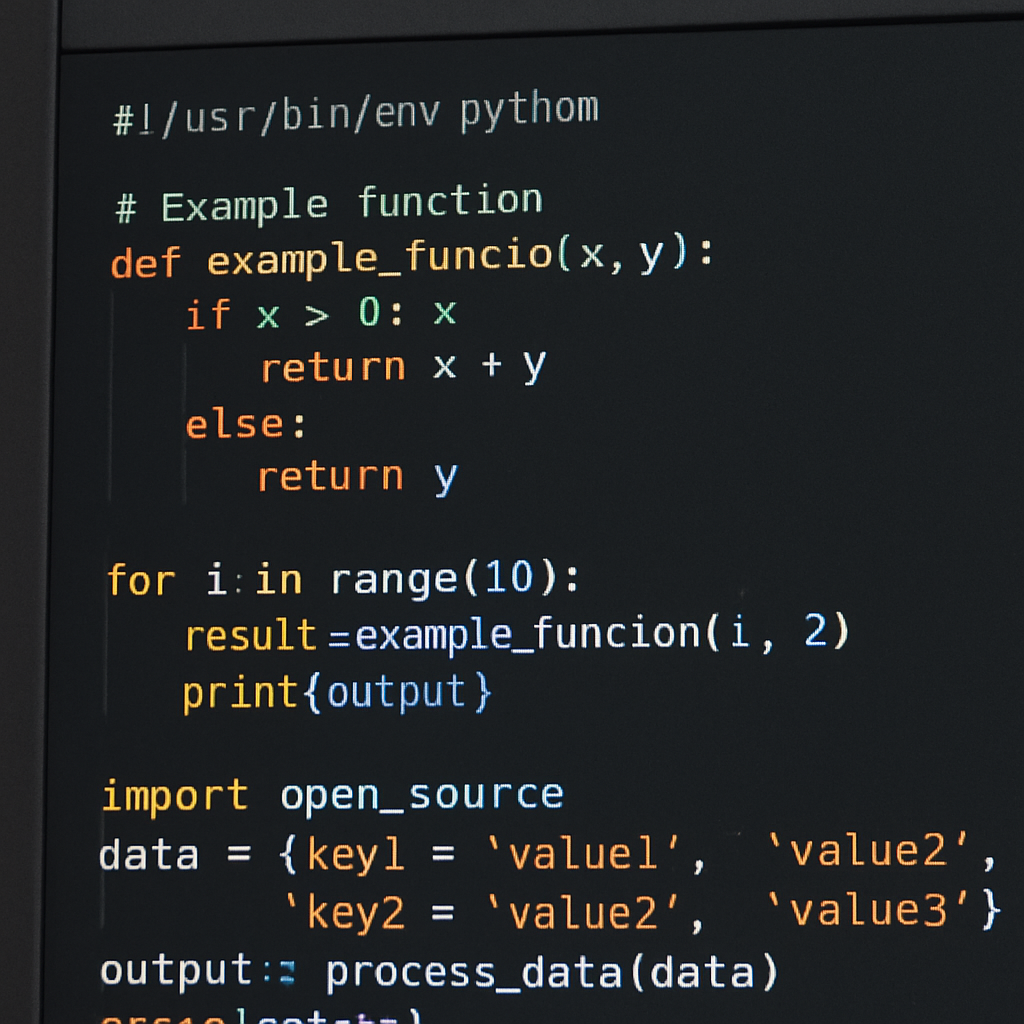Image resolution: width=1024 pixels, height=1024 pixels.
Task: Click the 'example_funcion(i, 2)' call
Action: point(601,633)
